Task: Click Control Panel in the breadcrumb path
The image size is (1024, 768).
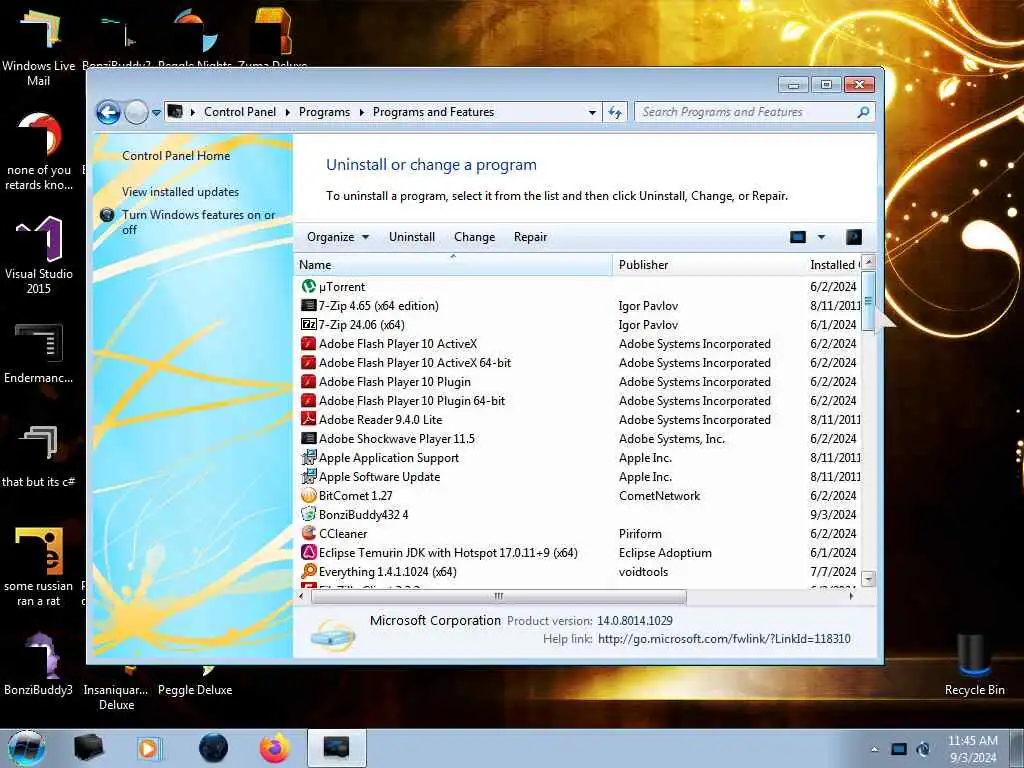Action: tap(240, 112)
